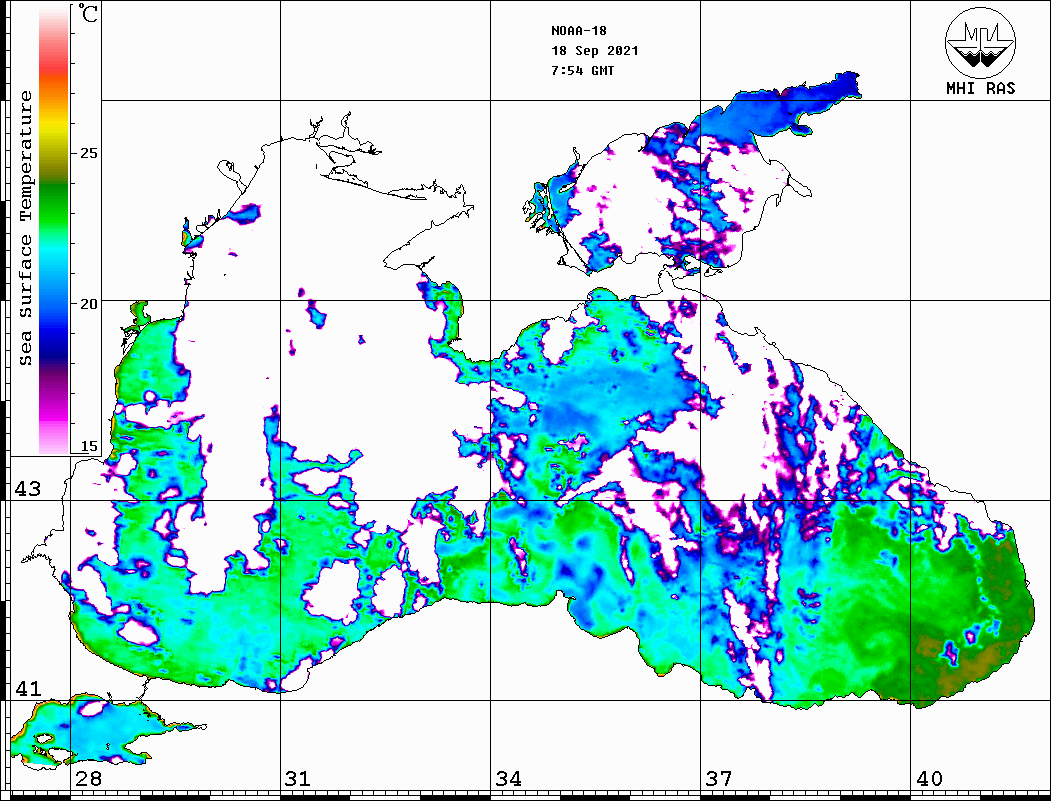The width and height of the screenshot is (1051, 801).
Task: Click the '°C' unit label
Action: (87, 13)
